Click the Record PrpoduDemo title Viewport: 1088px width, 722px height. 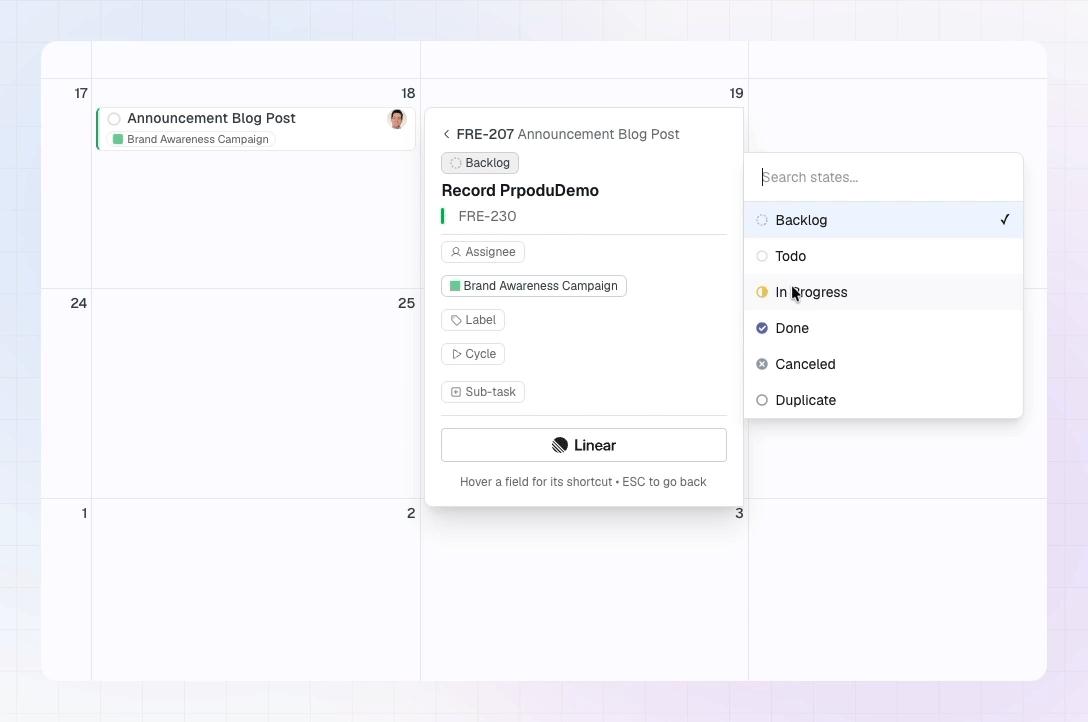(520, 191)
